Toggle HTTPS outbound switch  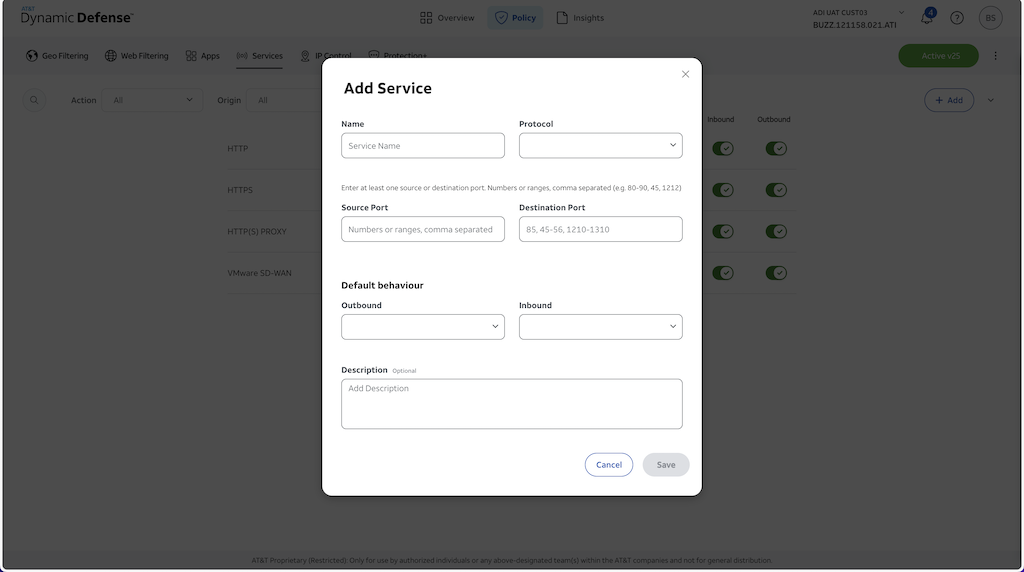pyautogui.click(x=776, y=190)
